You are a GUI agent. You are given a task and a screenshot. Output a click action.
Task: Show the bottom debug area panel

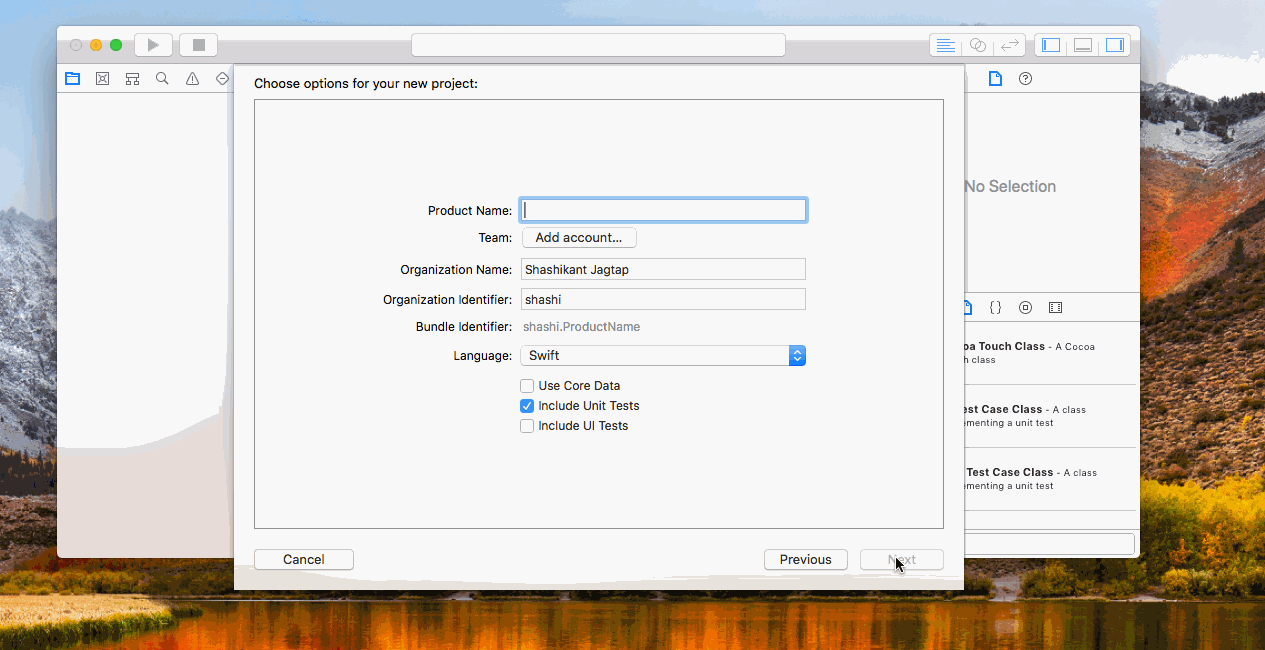pos(1082,44)
